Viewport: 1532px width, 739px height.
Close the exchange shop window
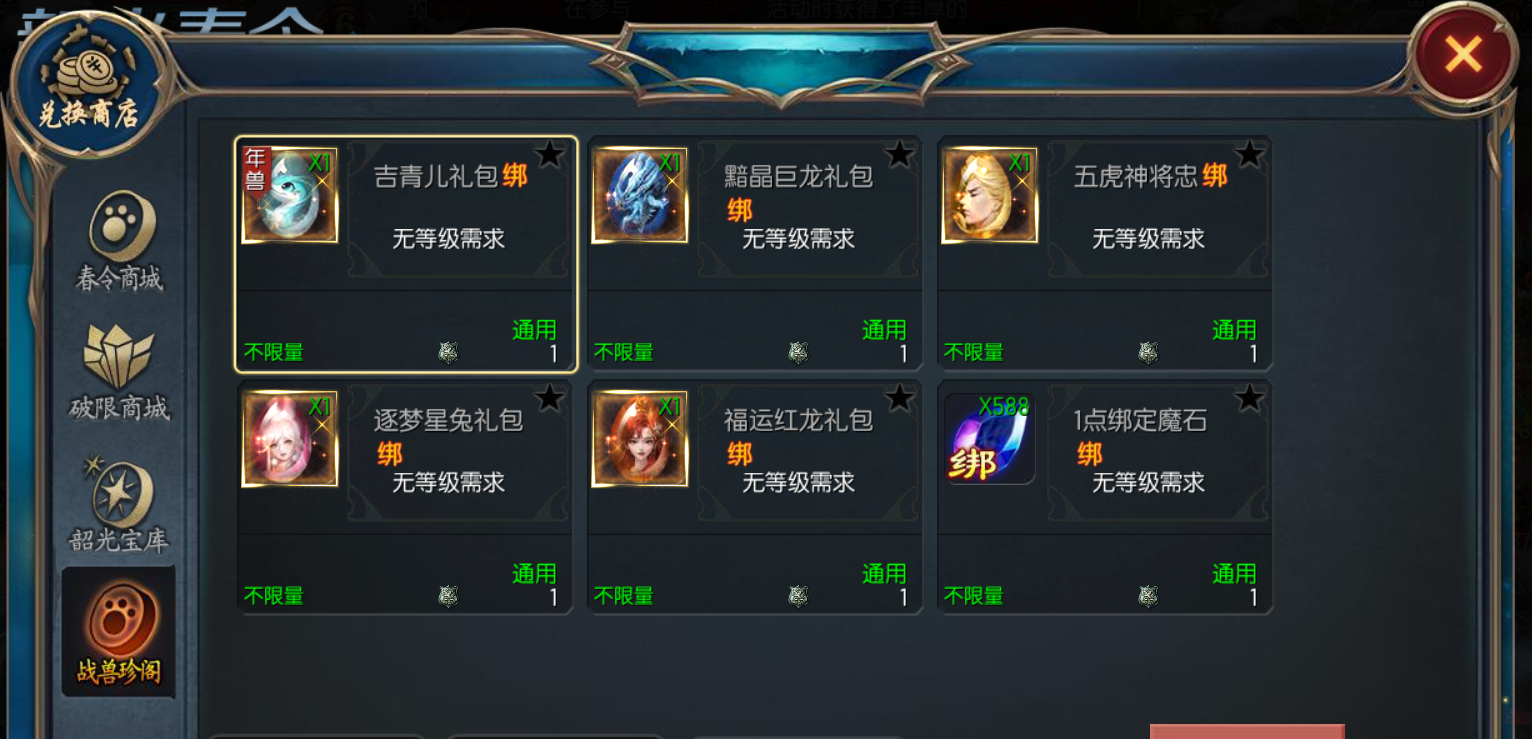tap(1463, 53)
